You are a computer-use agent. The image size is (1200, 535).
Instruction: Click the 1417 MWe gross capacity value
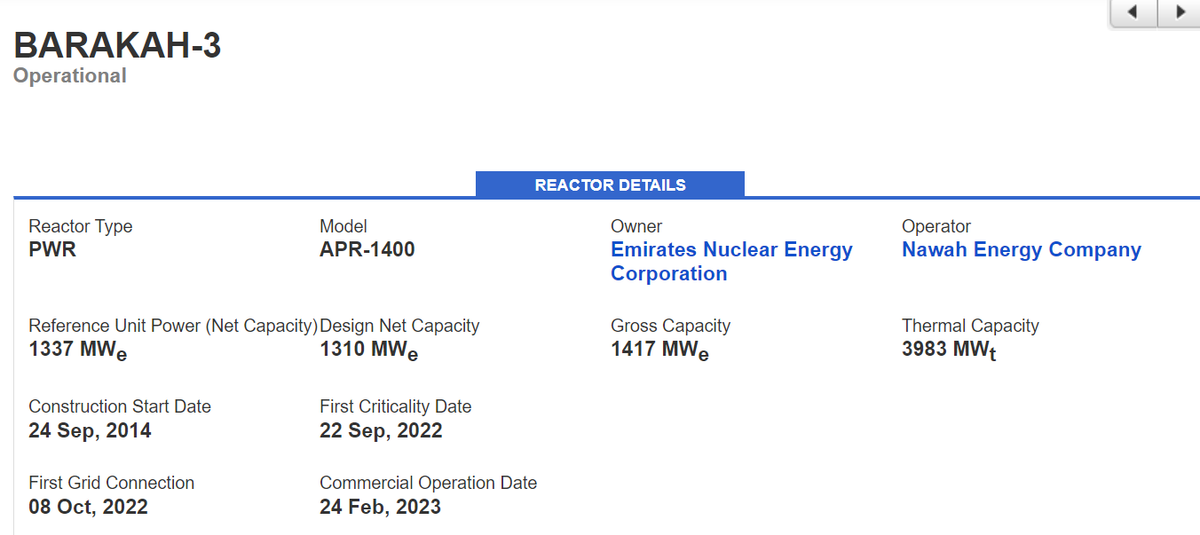[x=659, y=350]
